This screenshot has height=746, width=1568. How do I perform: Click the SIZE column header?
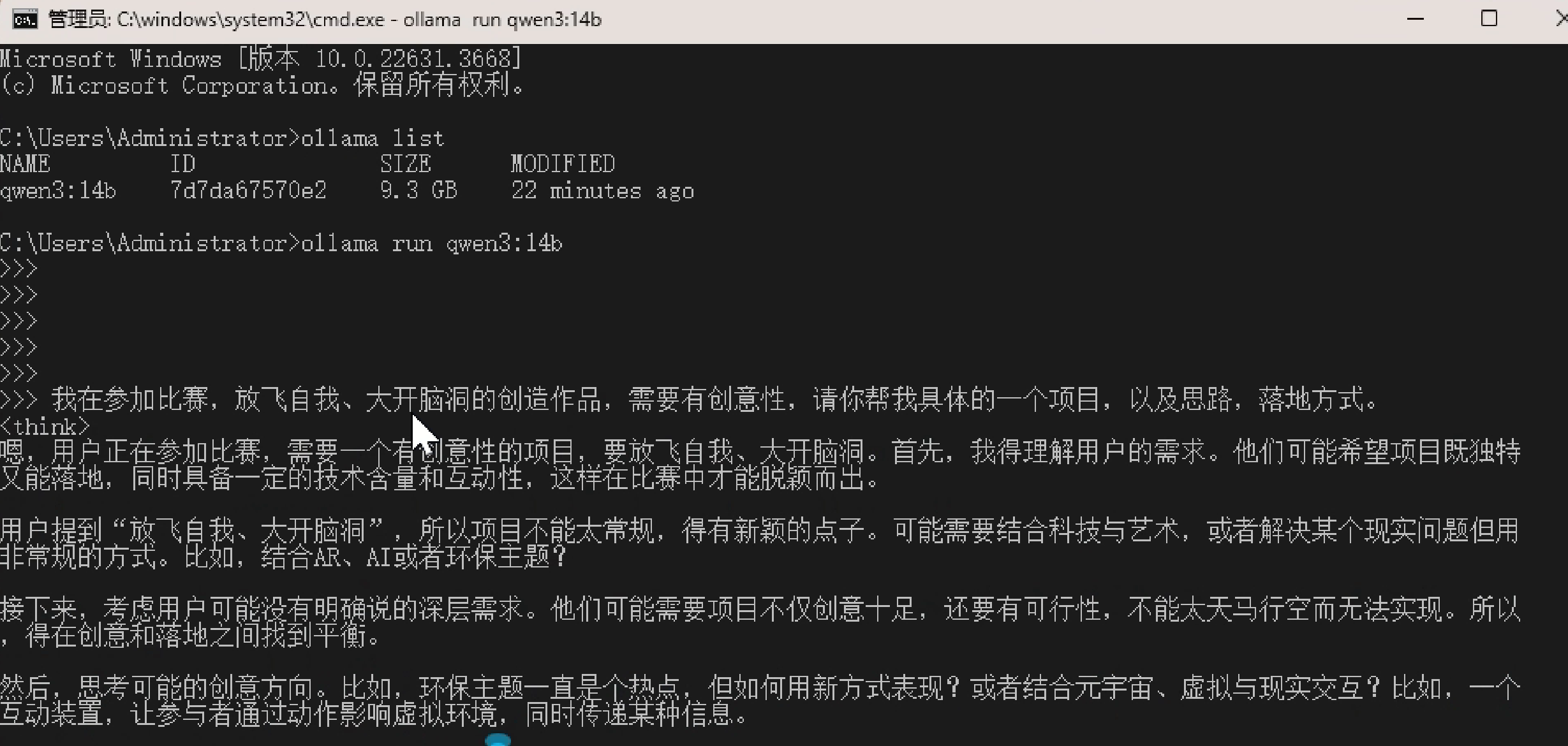pos(406,164)
